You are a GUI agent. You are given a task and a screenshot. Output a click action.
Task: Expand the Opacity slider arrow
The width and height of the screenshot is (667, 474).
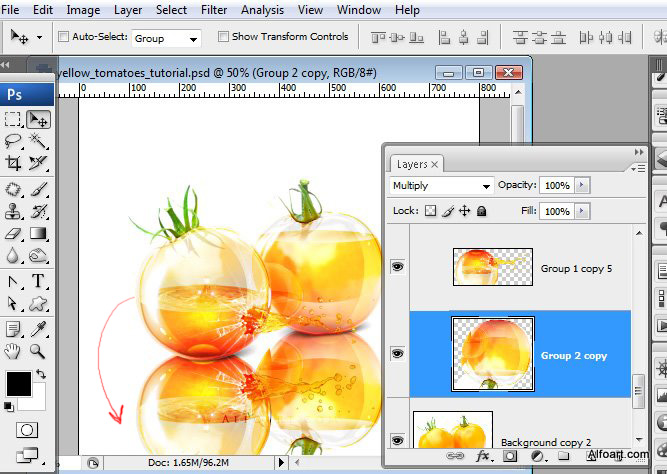(x=583, y=186)
